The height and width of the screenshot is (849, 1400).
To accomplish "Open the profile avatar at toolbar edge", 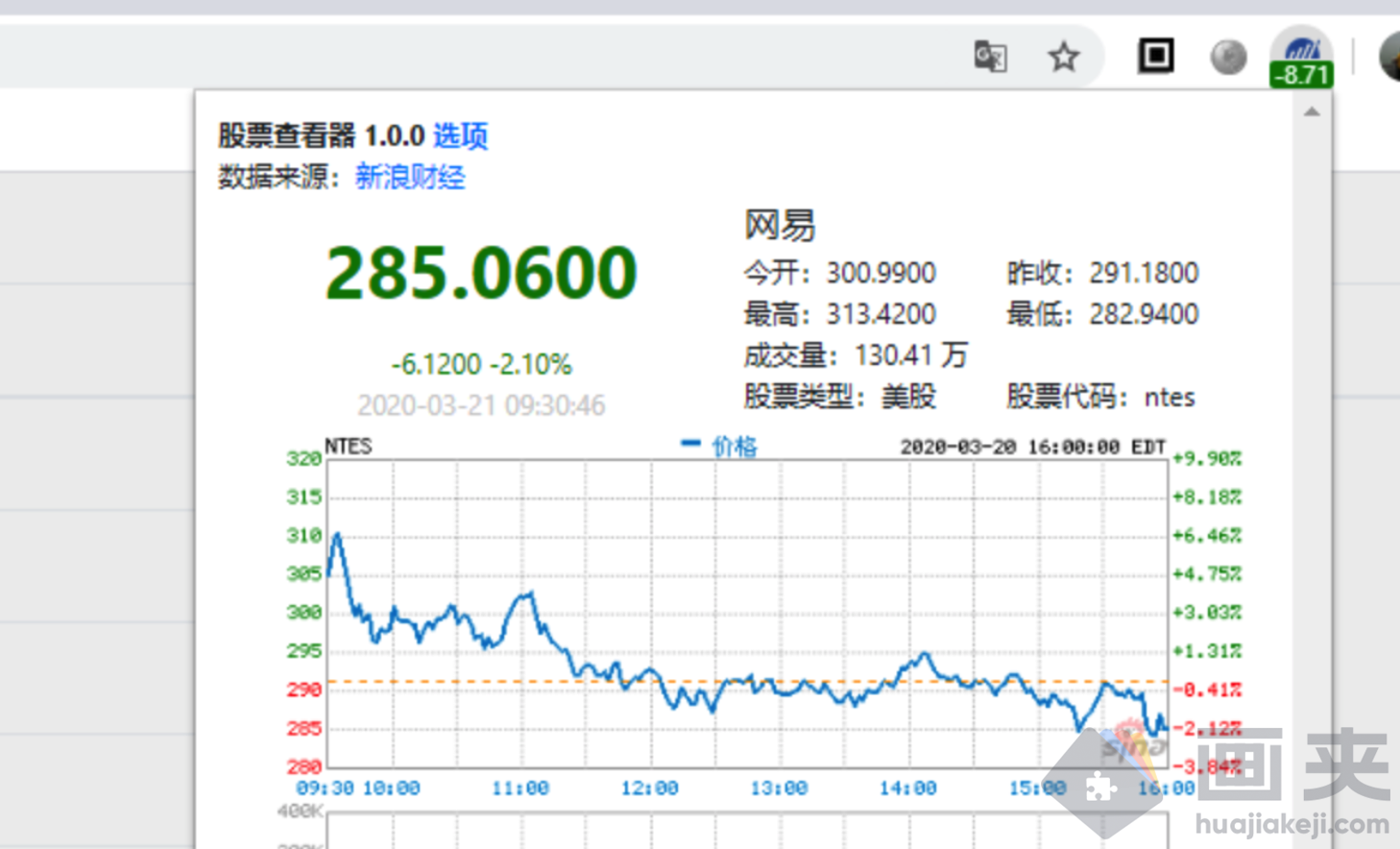I will click(1389, 57).
